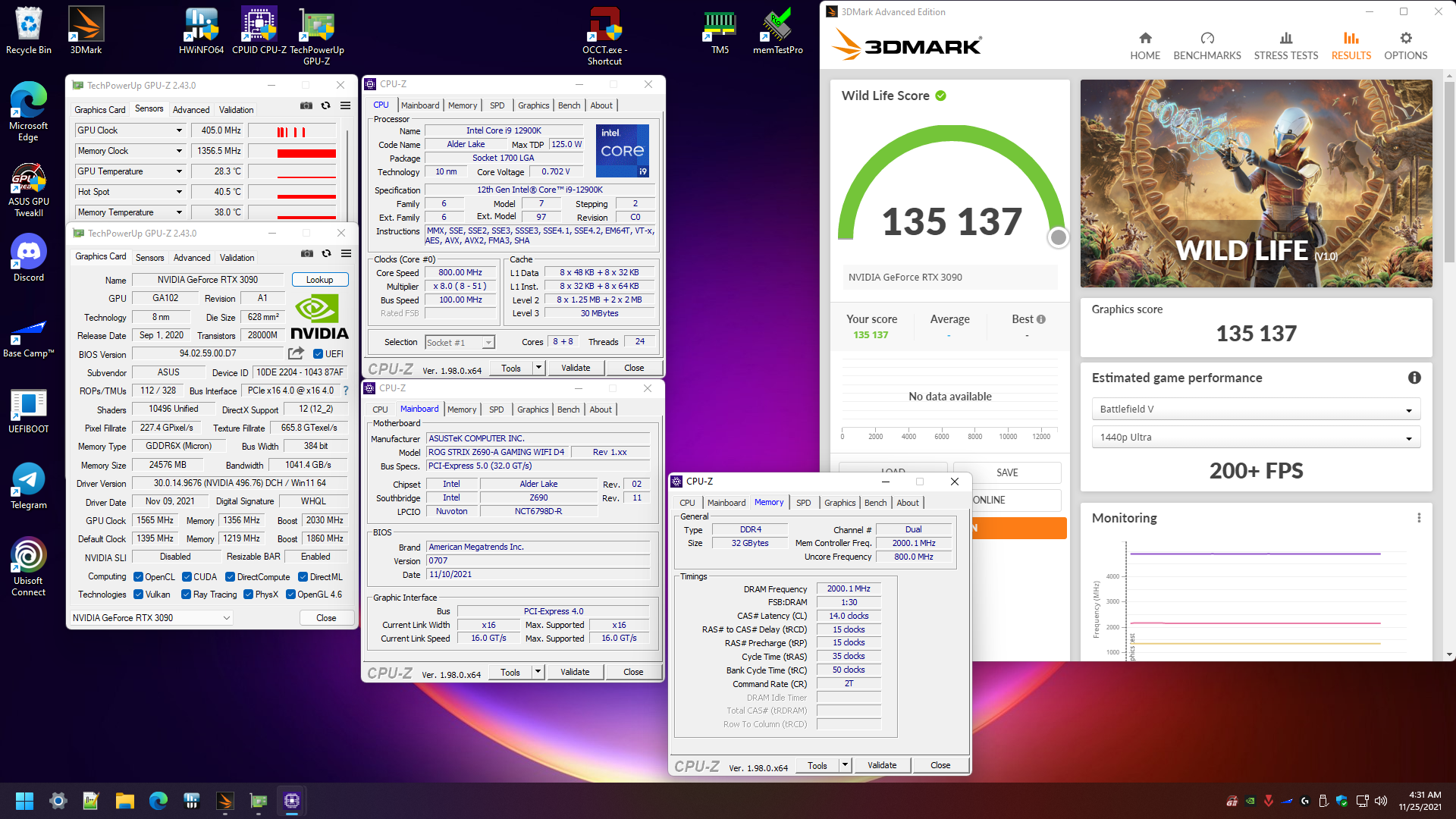The height and width of the screenshot is (819, 1456).
Task: Launch Discord from the desktop
Action: coord(28,258)
